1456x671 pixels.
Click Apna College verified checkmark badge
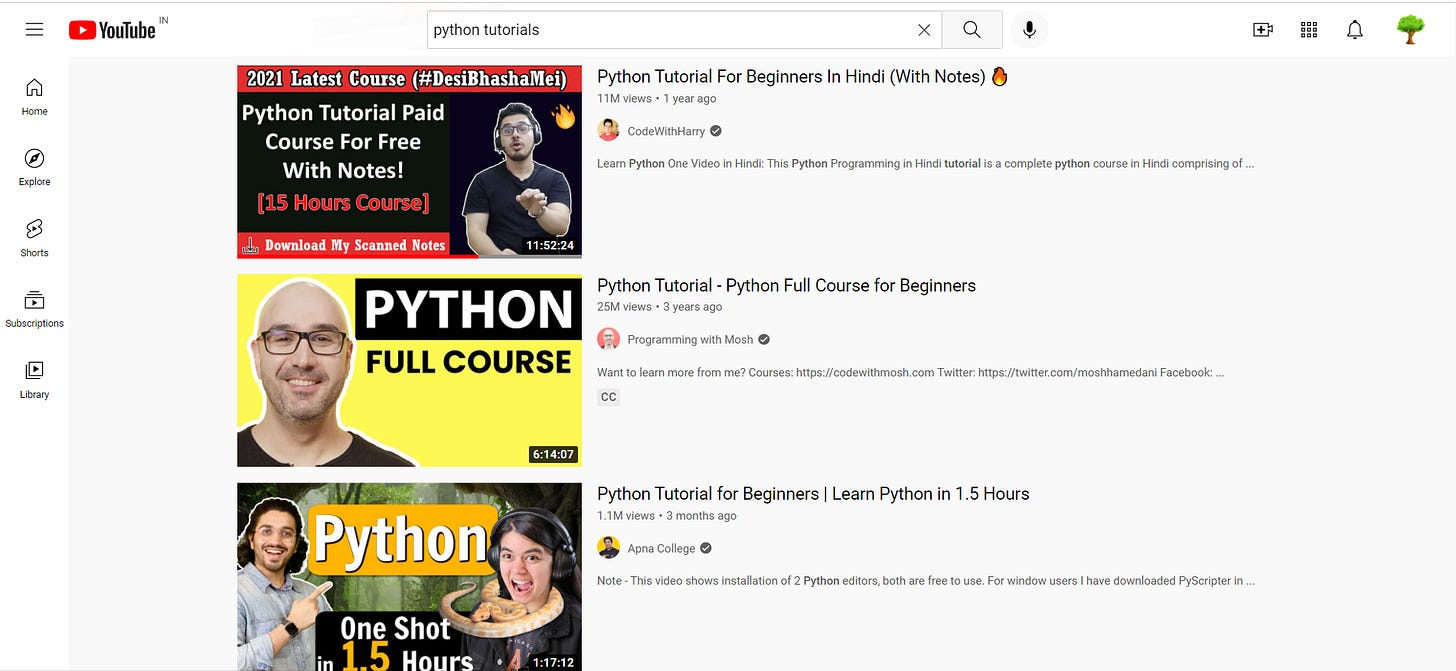point(706,548)
